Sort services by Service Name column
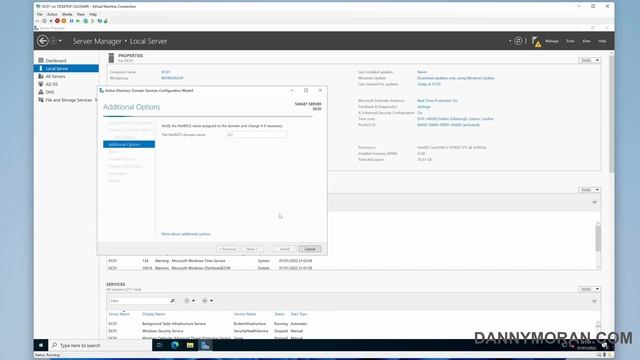 click(x=245, y=314)
